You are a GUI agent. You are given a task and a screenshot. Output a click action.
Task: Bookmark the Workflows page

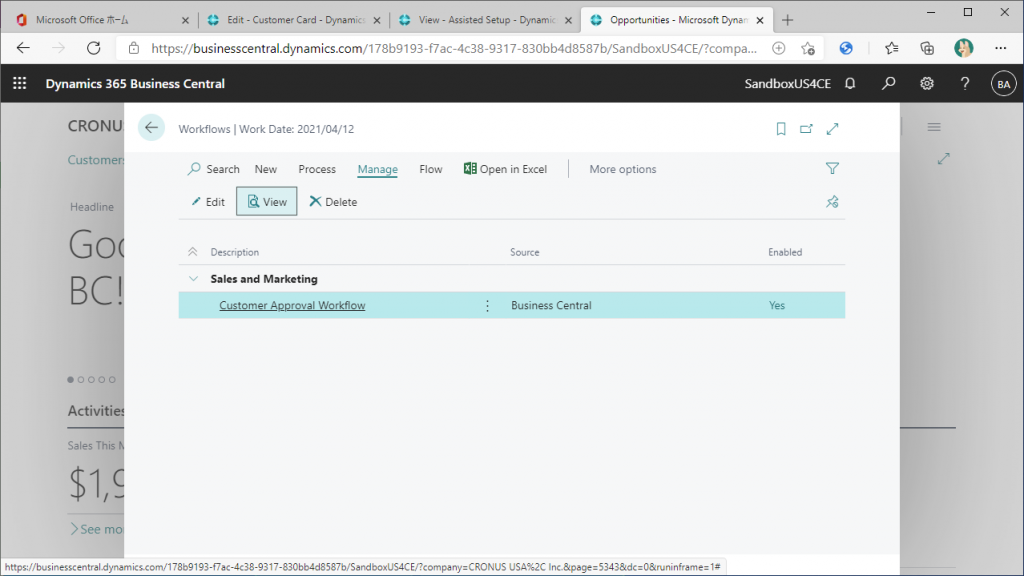click(780, 129)
